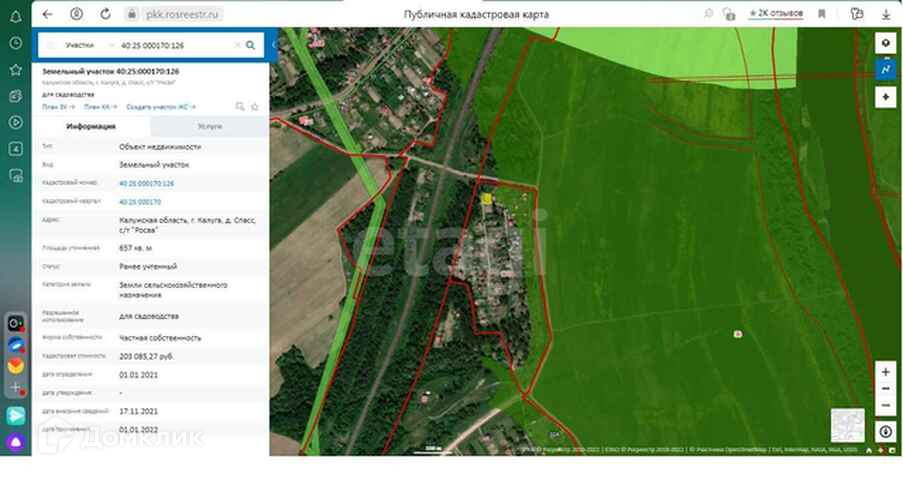Collapse the information side panel
This screenshot has height=480, width=903.
[275, 44]
